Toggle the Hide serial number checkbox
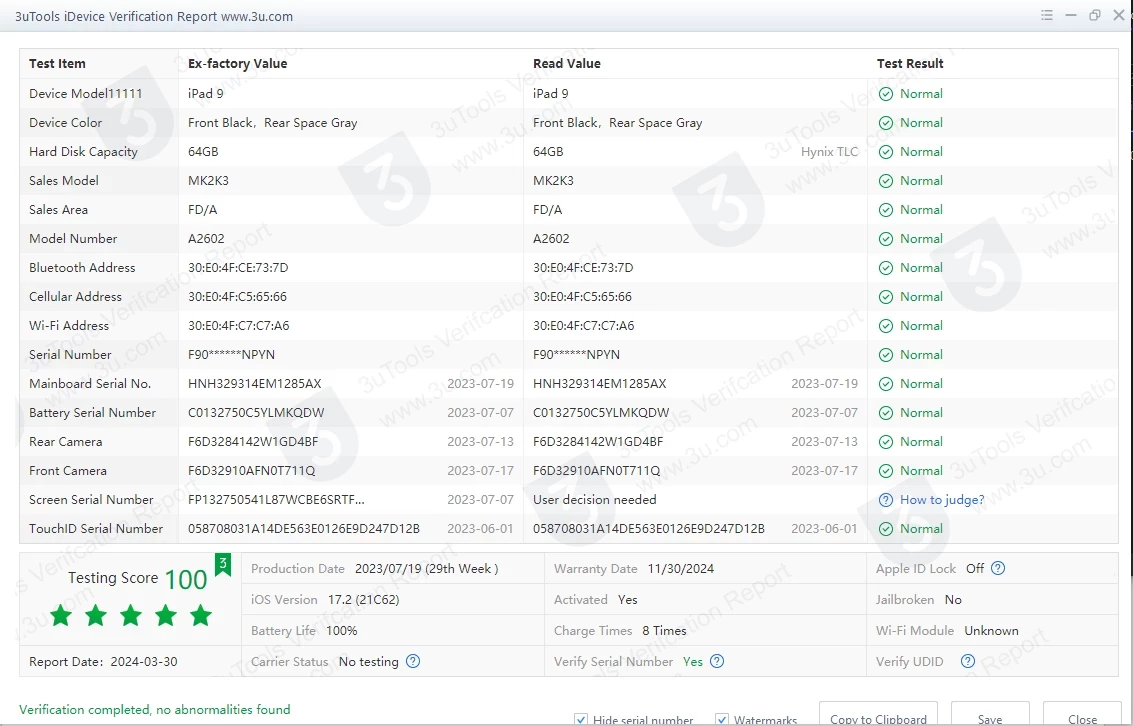 (580, 719)
